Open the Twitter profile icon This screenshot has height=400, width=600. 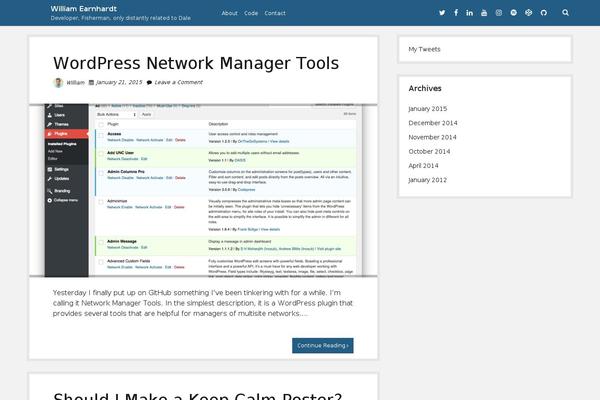coord(442,13)
